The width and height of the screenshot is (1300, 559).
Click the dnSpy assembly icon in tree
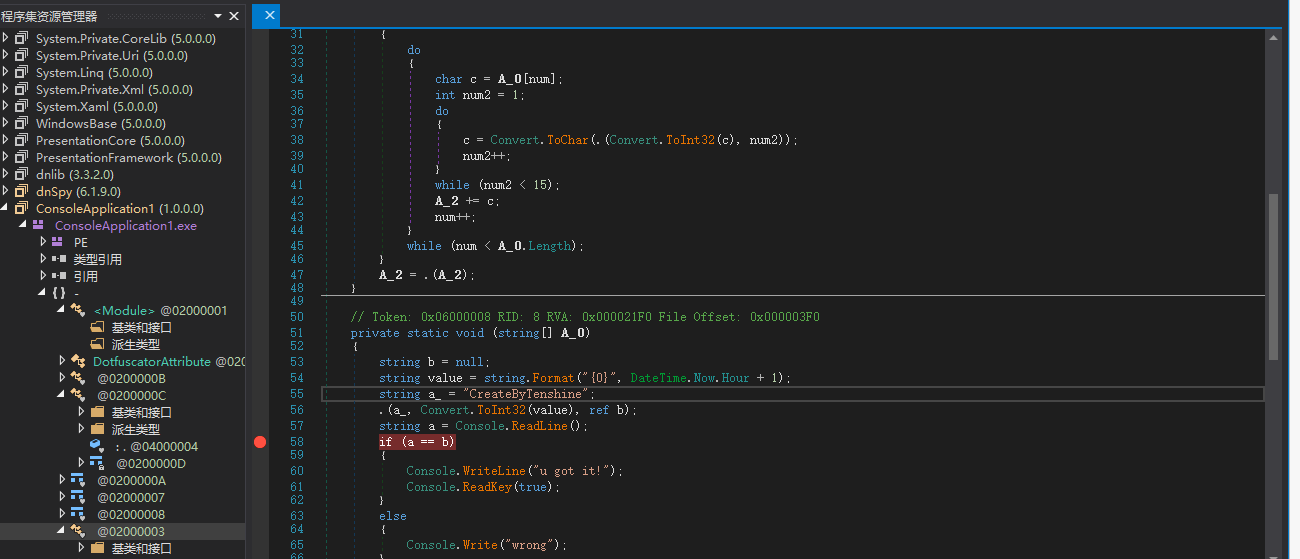(21, 191)
